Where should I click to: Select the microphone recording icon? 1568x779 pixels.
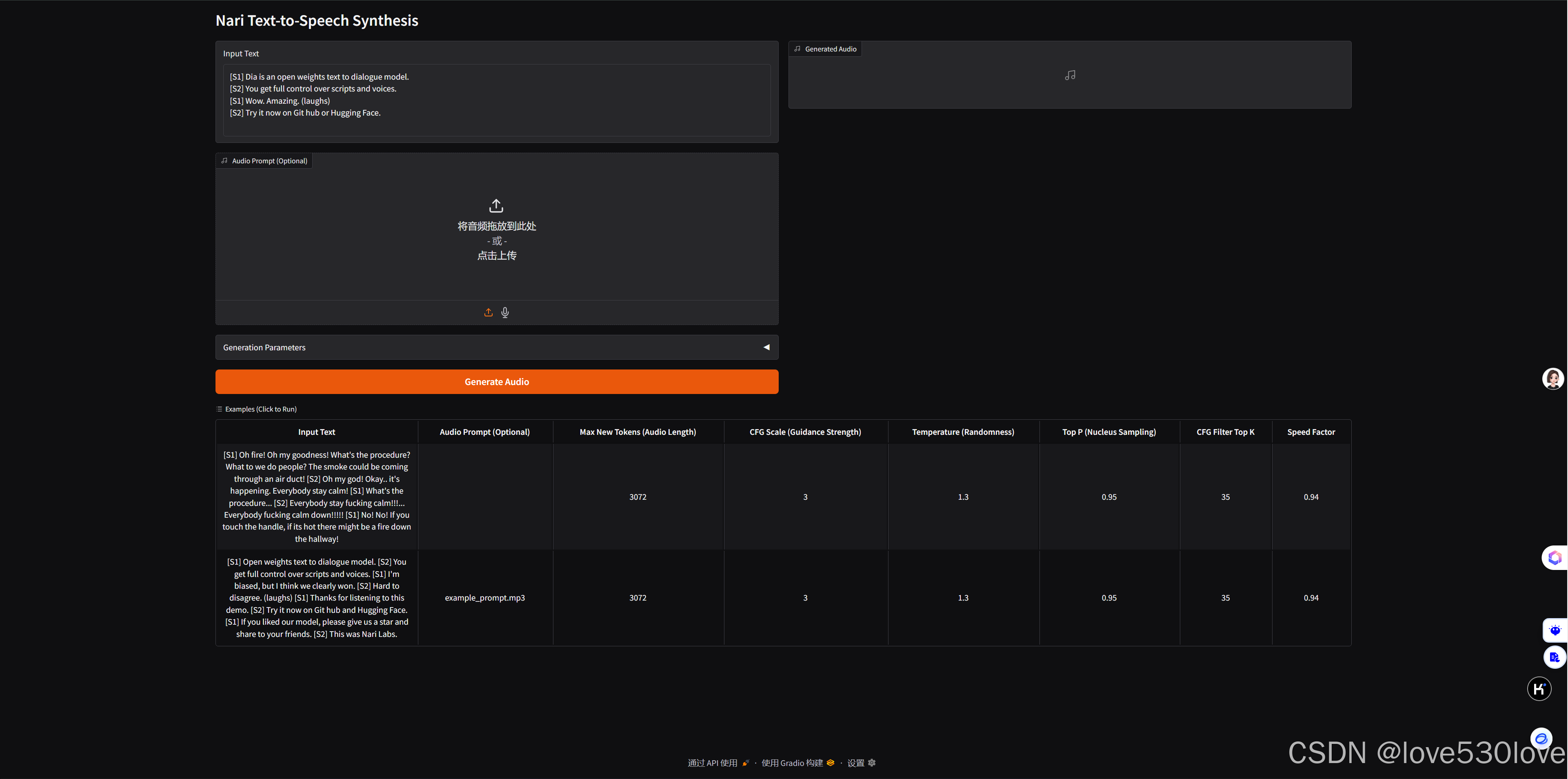504,312
